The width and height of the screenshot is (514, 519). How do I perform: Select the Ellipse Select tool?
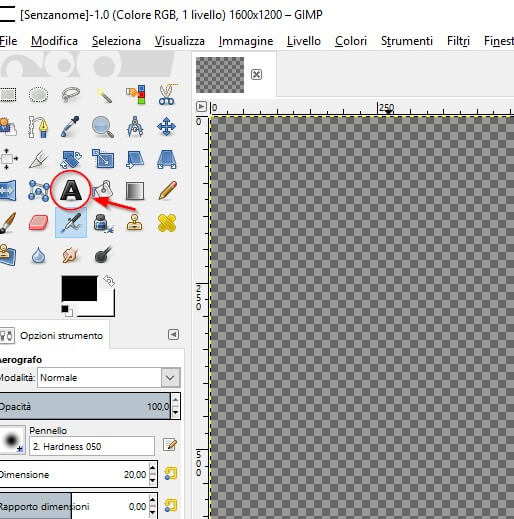click(x=38, y=95)
